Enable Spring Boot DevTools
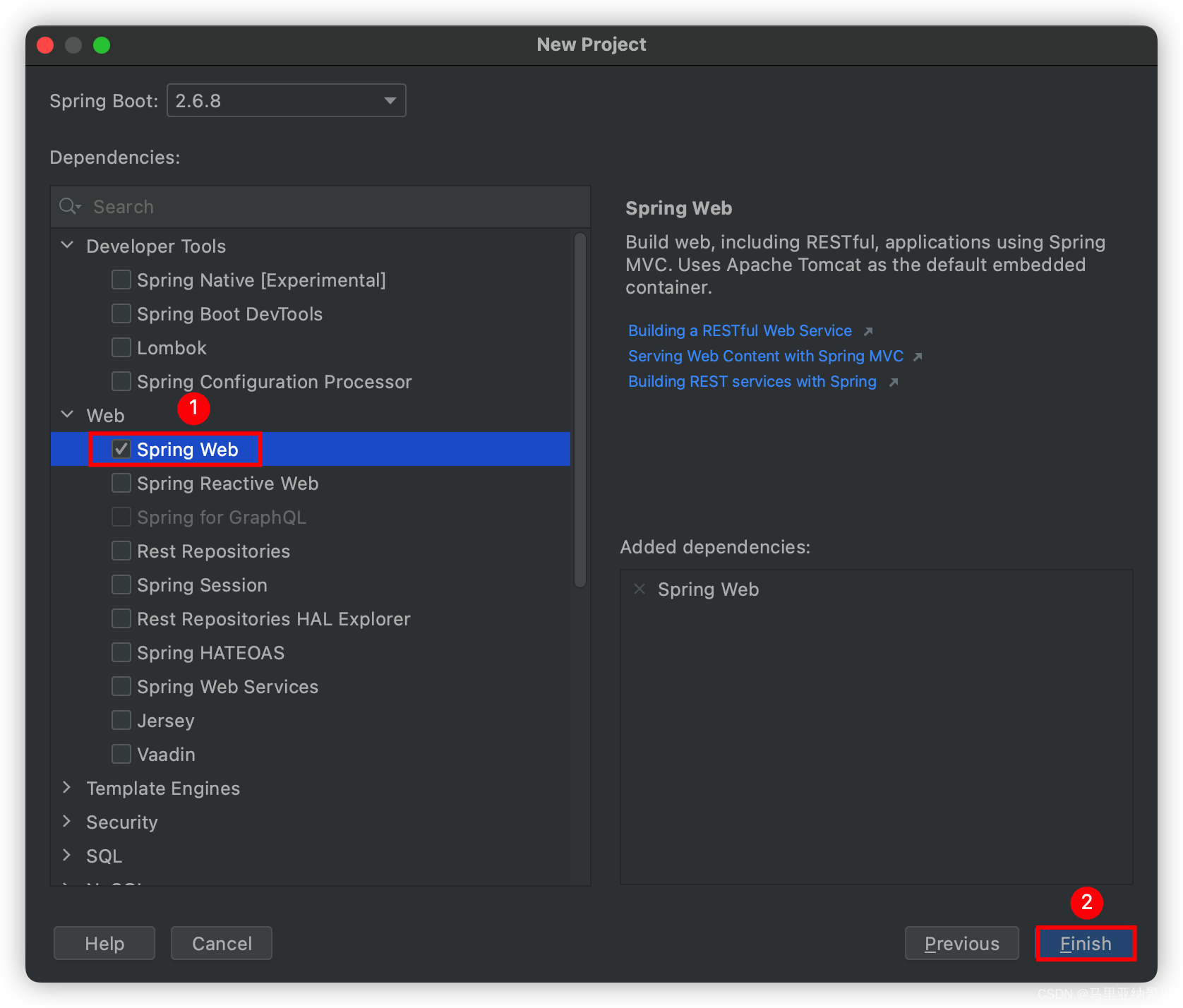Viewport: 1183px width, 1008px height. coord(121,313)
